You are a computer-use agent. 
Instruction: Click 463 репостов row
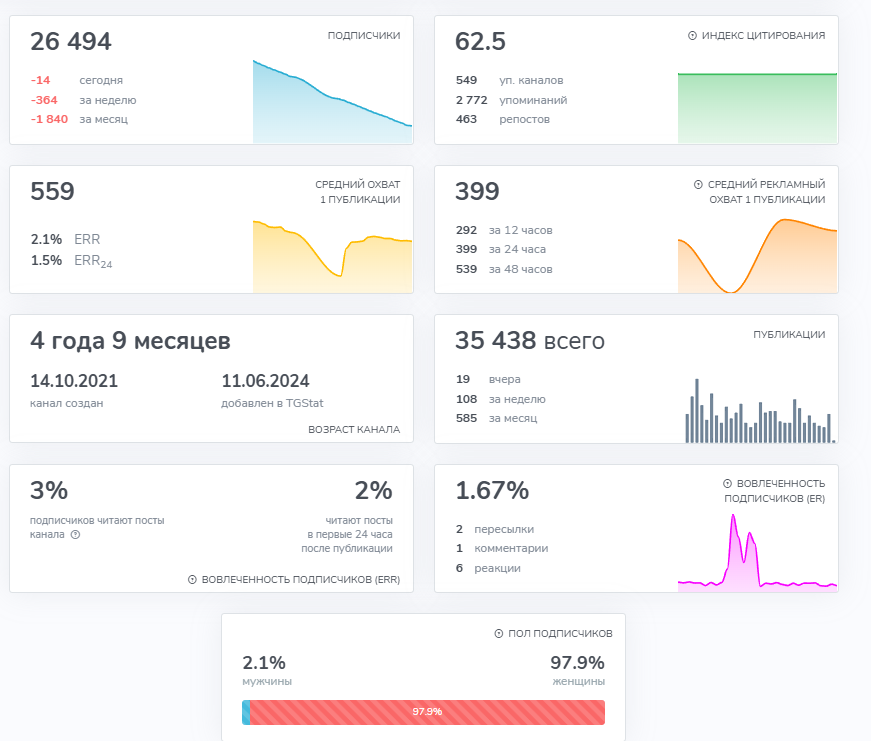pyautogui.click(x=503, y=119)
